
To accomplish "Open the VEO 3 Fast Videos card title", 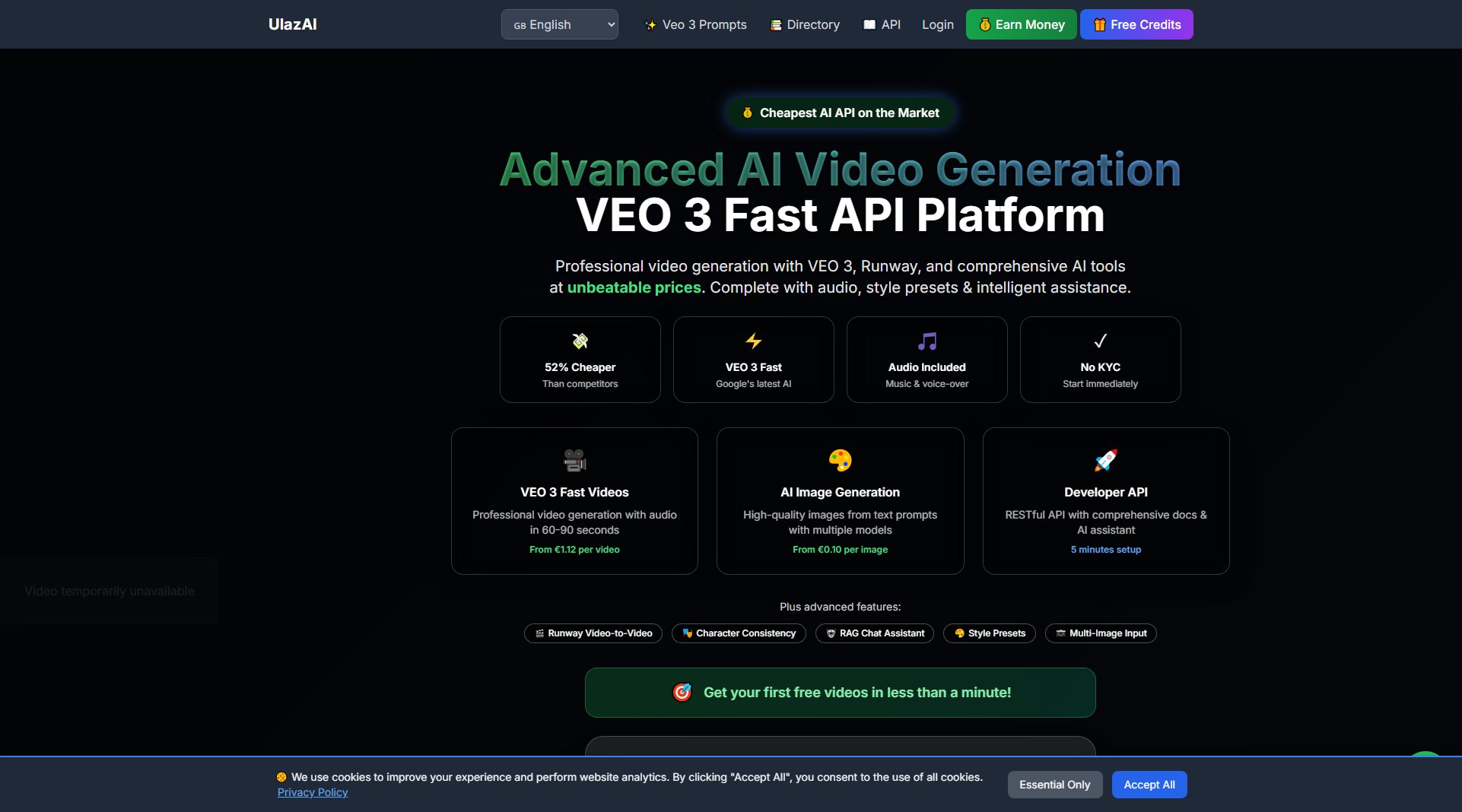I will (574, 492).
